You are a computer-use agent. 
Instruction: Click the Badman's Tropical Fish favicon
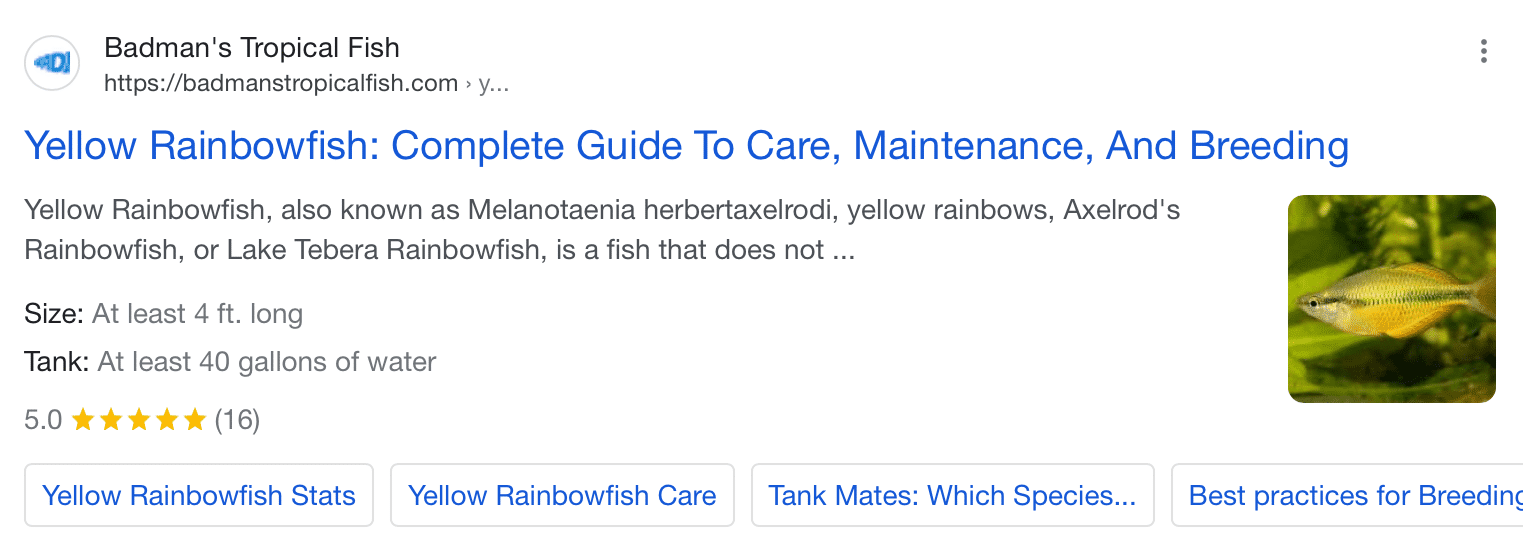52,63
